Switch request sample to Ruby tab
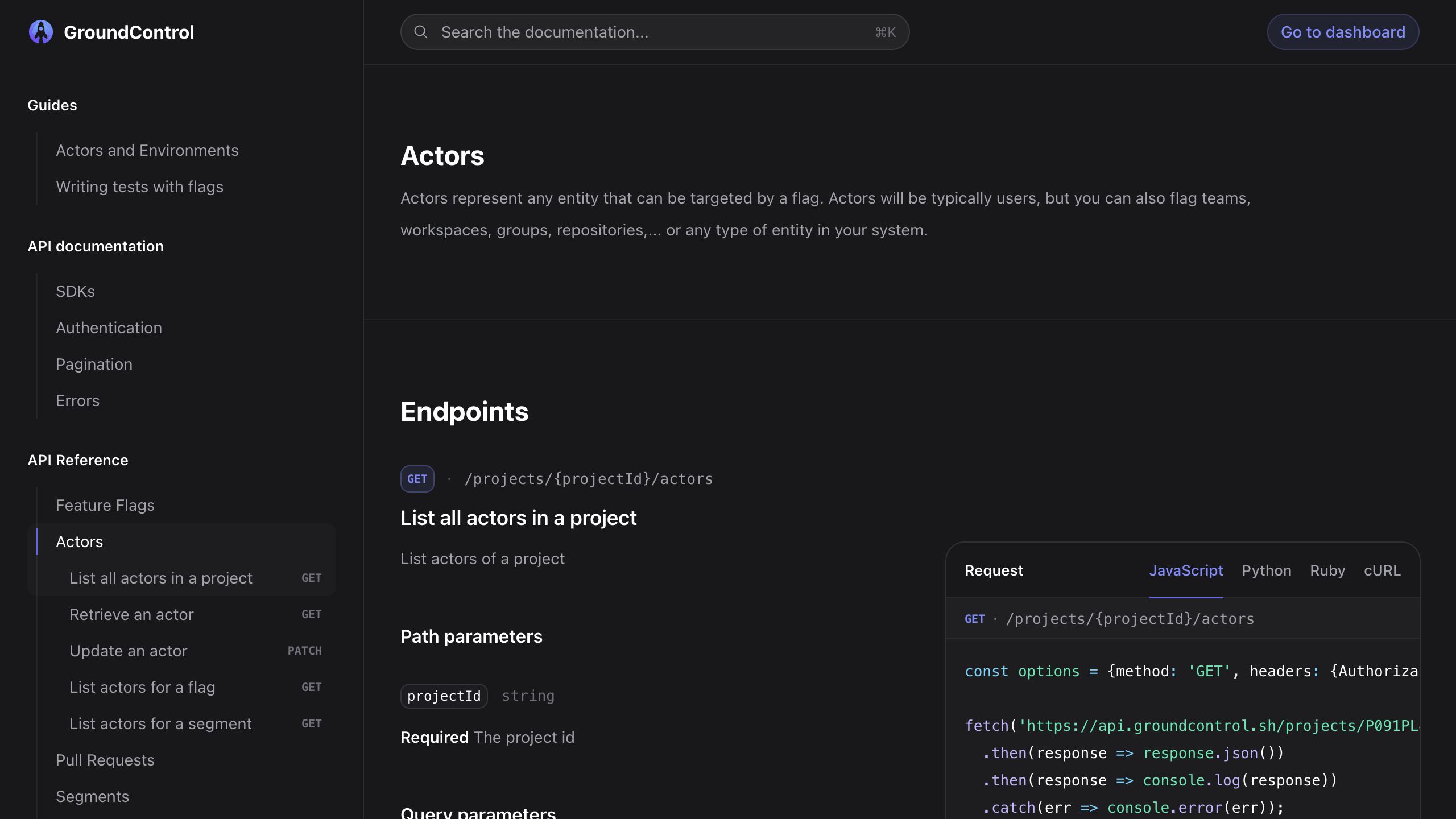The image size is (1456, 819). 1327,570
